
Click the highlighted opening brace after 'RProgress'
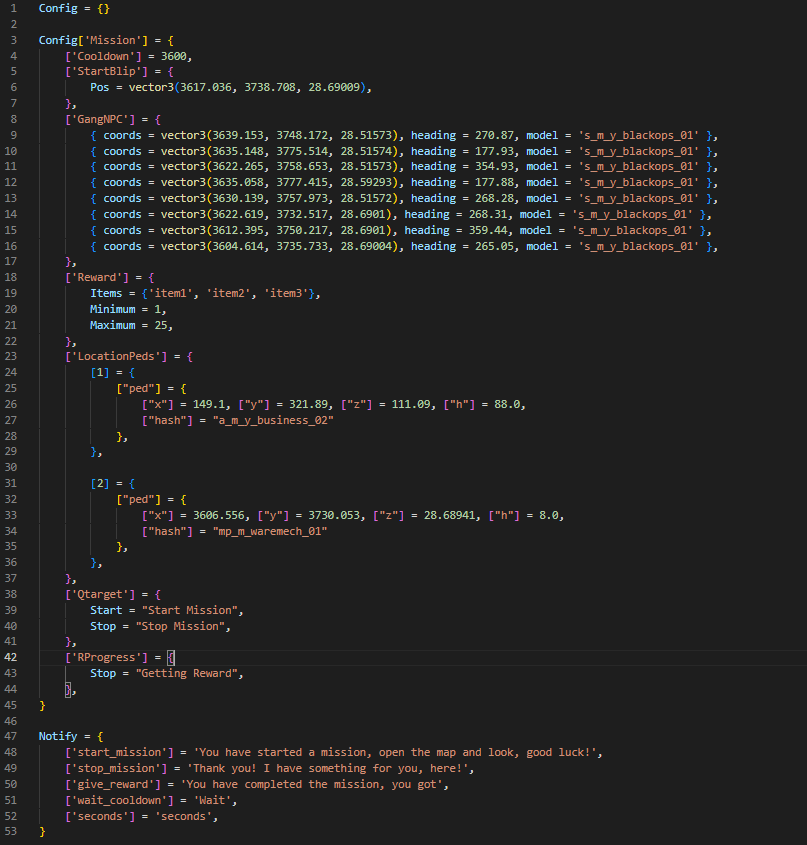171,657
